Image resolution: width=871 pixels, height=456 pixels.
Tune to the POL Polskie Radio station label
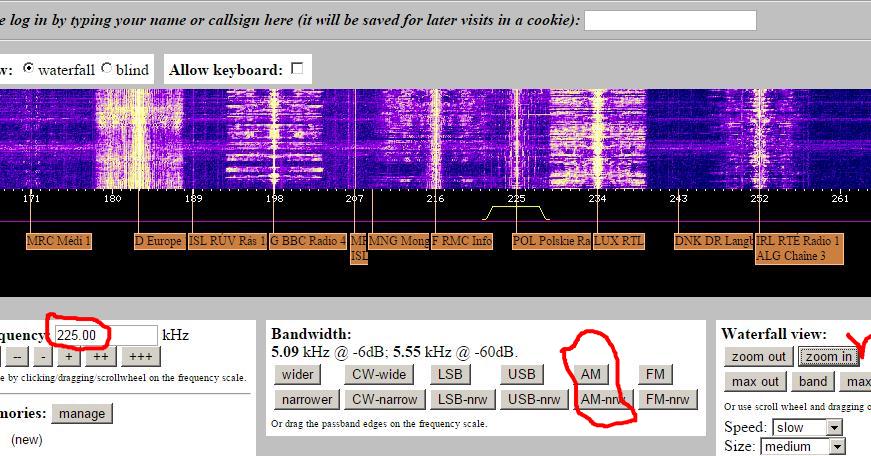[552, 241]
